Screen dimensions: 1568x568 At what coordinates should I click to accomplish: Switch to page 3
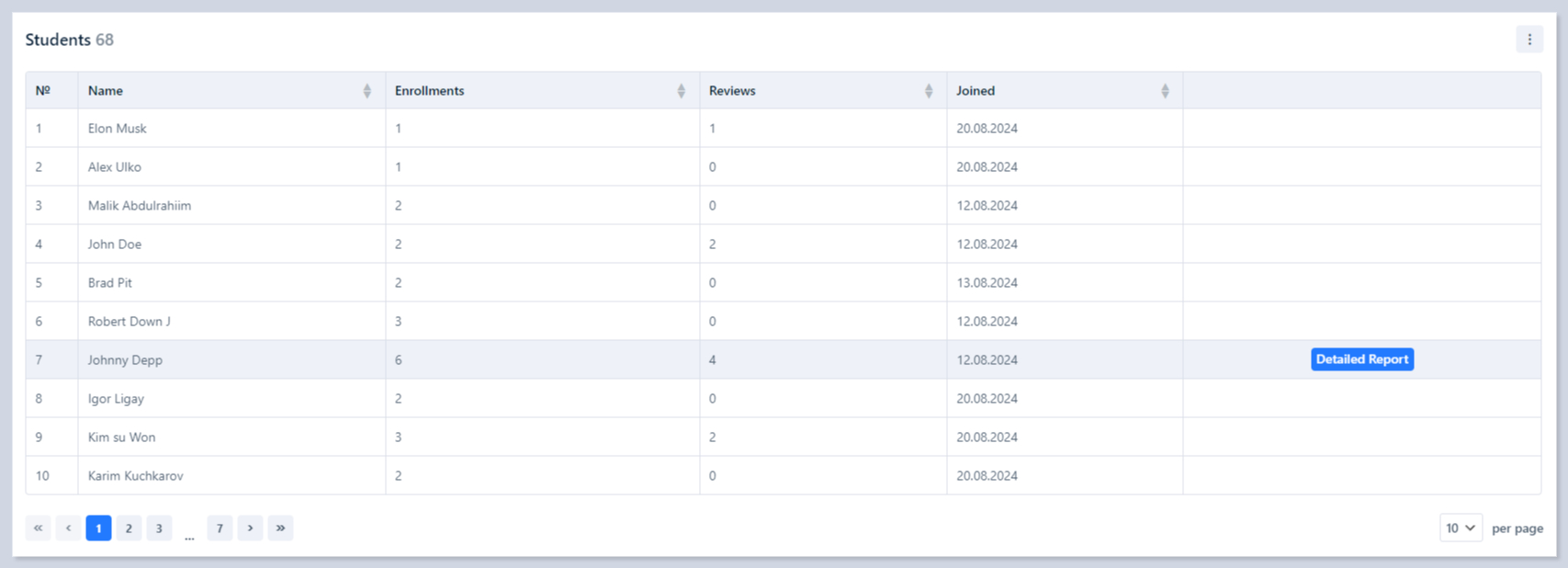[159, 528]
